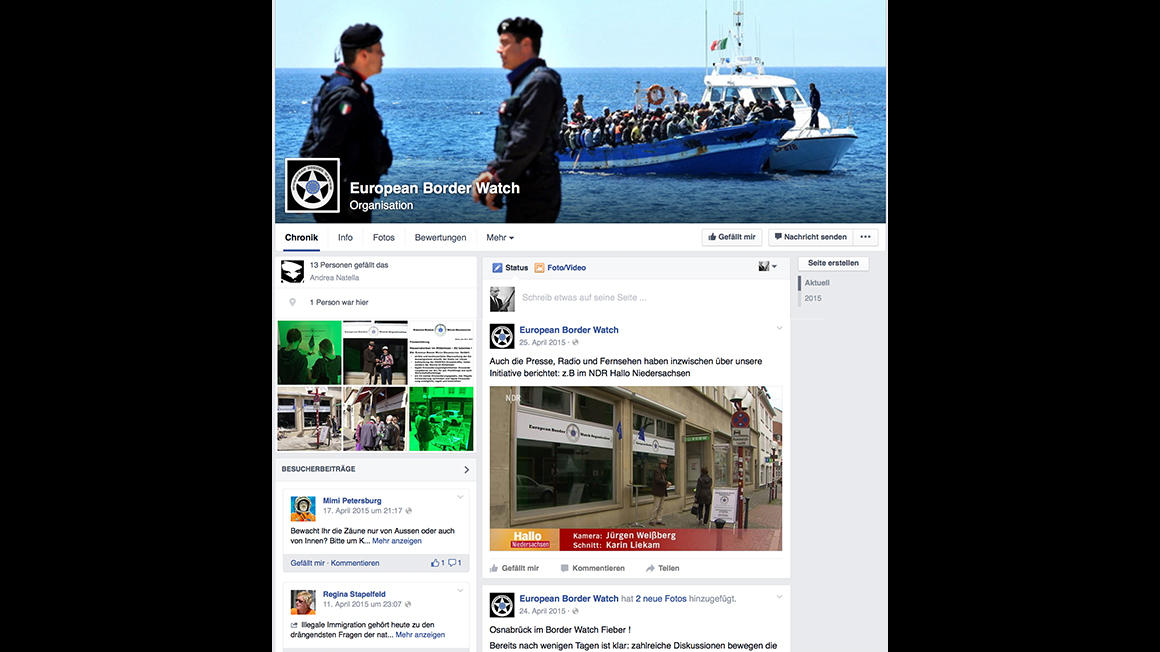Click the Andrea Natella name
The height and width of the screenshot is (652, 1160).
coord(334,278)
